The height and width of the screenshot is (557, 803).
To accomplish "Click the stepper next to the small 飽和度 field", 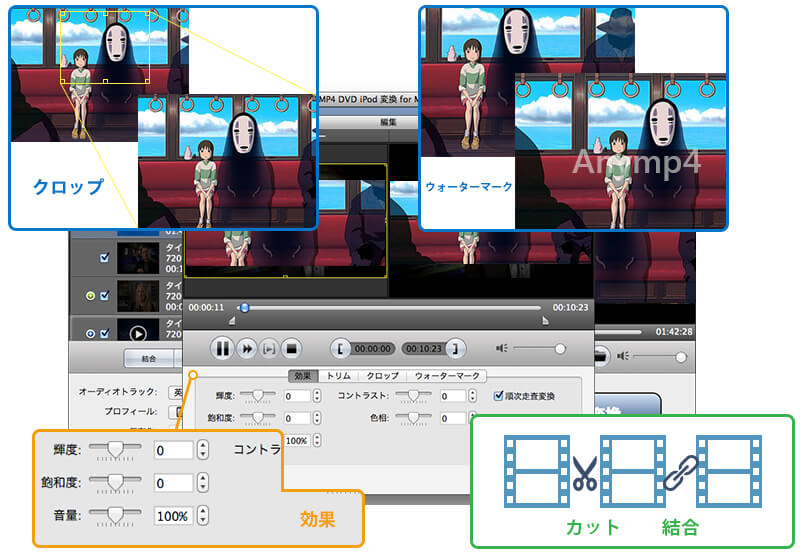I will tap(317, 418).
